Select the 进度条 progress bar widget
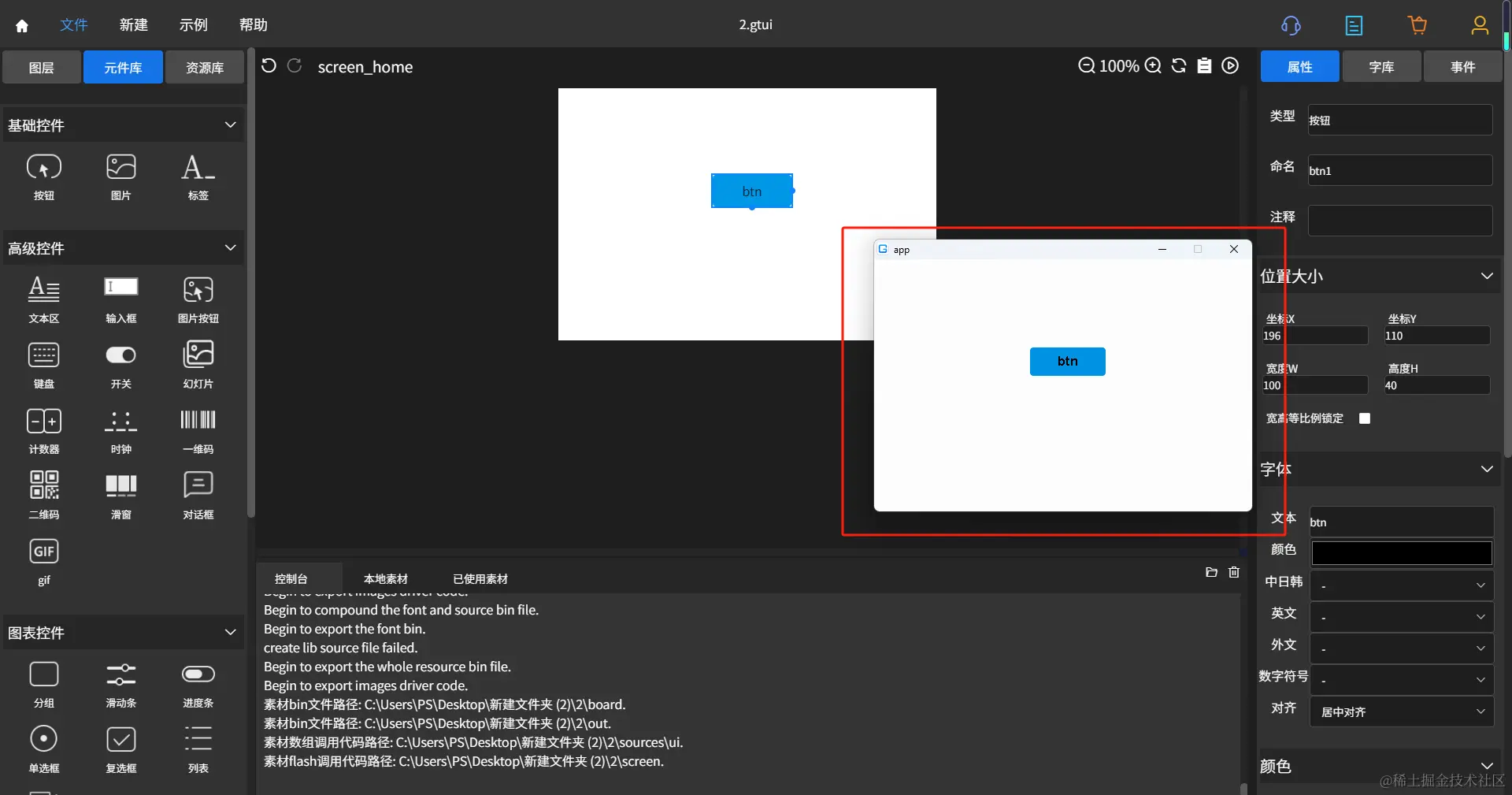Viewport: 1512px width, 795px height. point(198,685)
